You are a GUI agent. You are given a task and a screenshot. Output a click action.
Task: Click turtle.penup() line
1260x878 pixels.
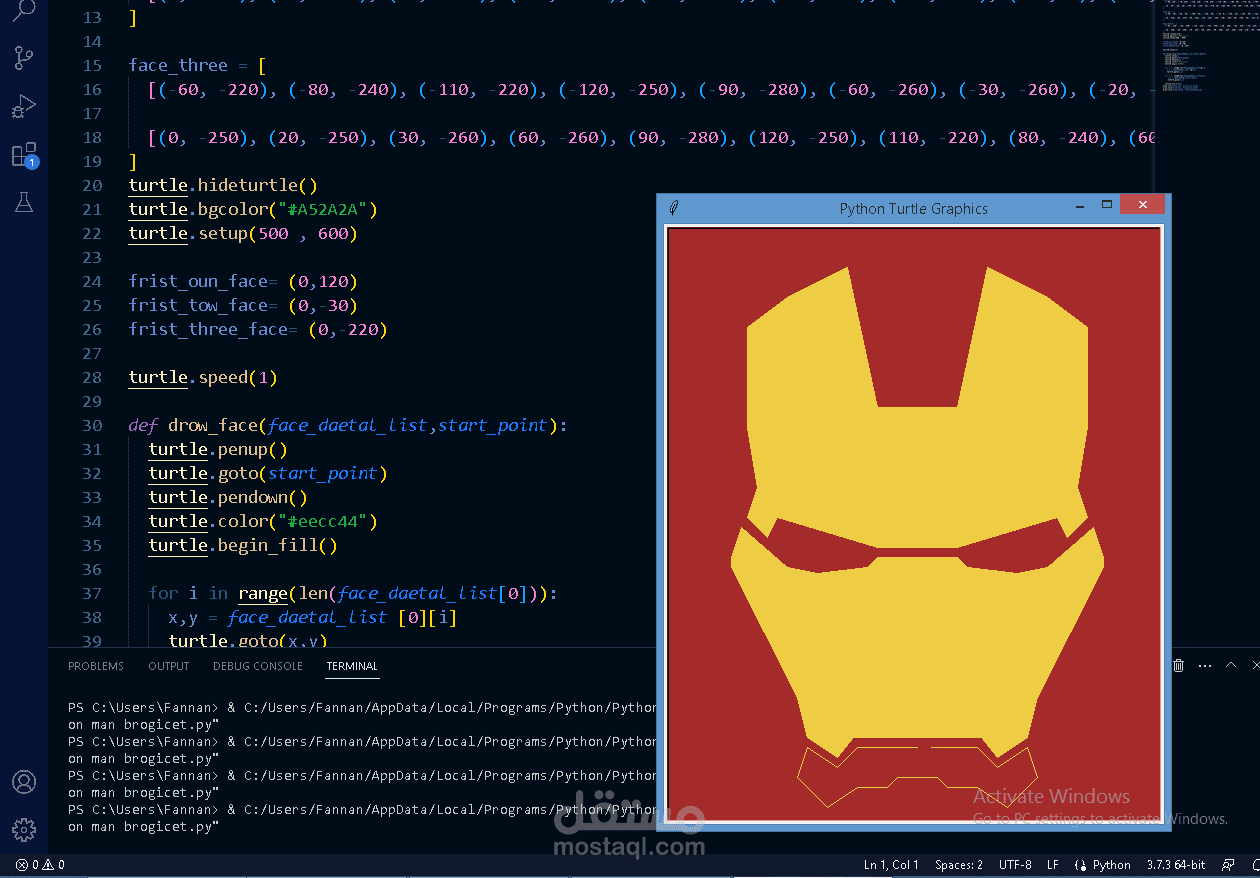click(x=218, y=449)
